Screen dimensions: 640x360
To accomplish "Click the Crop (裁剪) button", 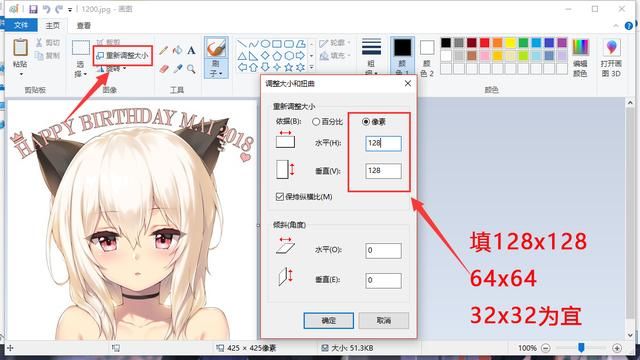I will coord(108,42).
